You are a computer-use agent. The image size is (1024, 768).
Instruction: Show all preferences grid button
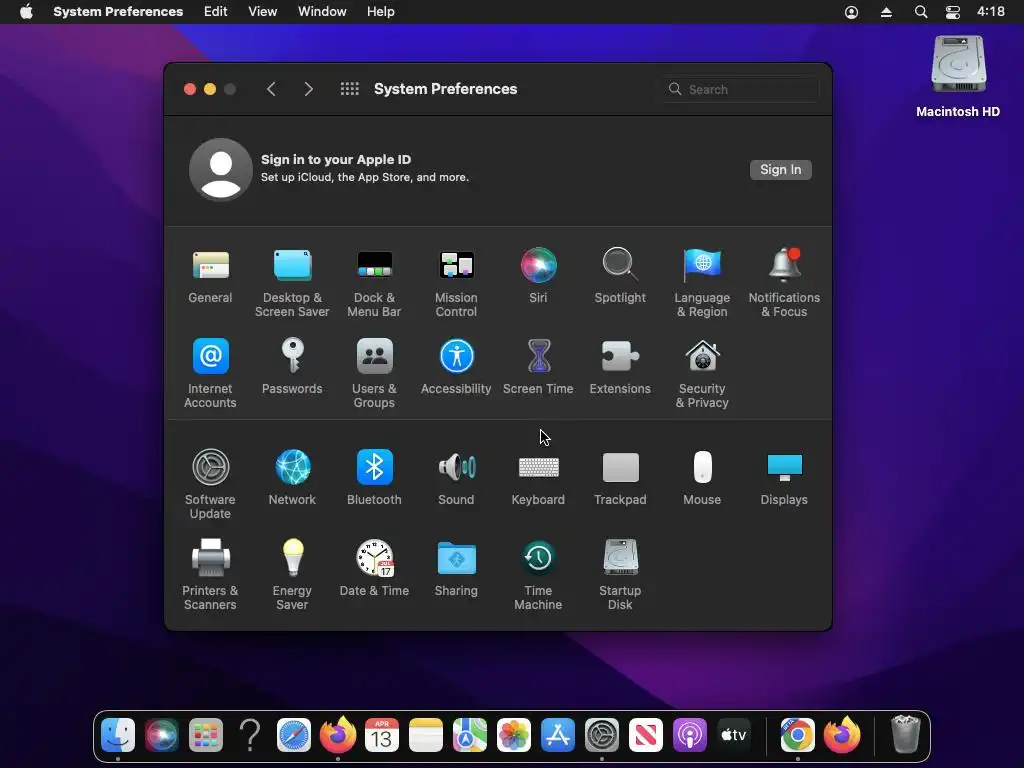click(x=349, y=89)
